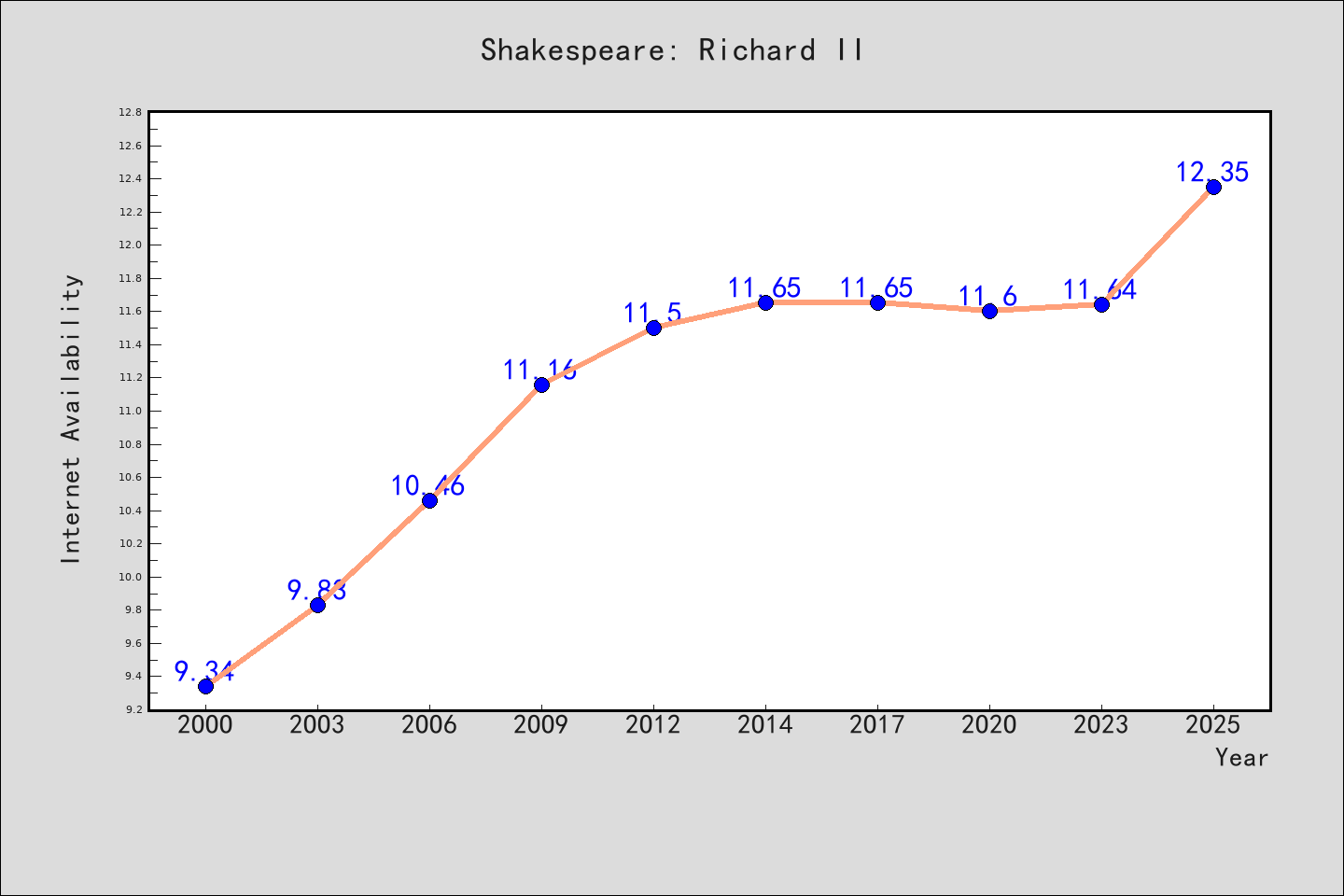The width and height of the screenshot is (1344, 896).
Task: Click the 2023 x-axis tick label
Action: click(x=1101, y=724)
